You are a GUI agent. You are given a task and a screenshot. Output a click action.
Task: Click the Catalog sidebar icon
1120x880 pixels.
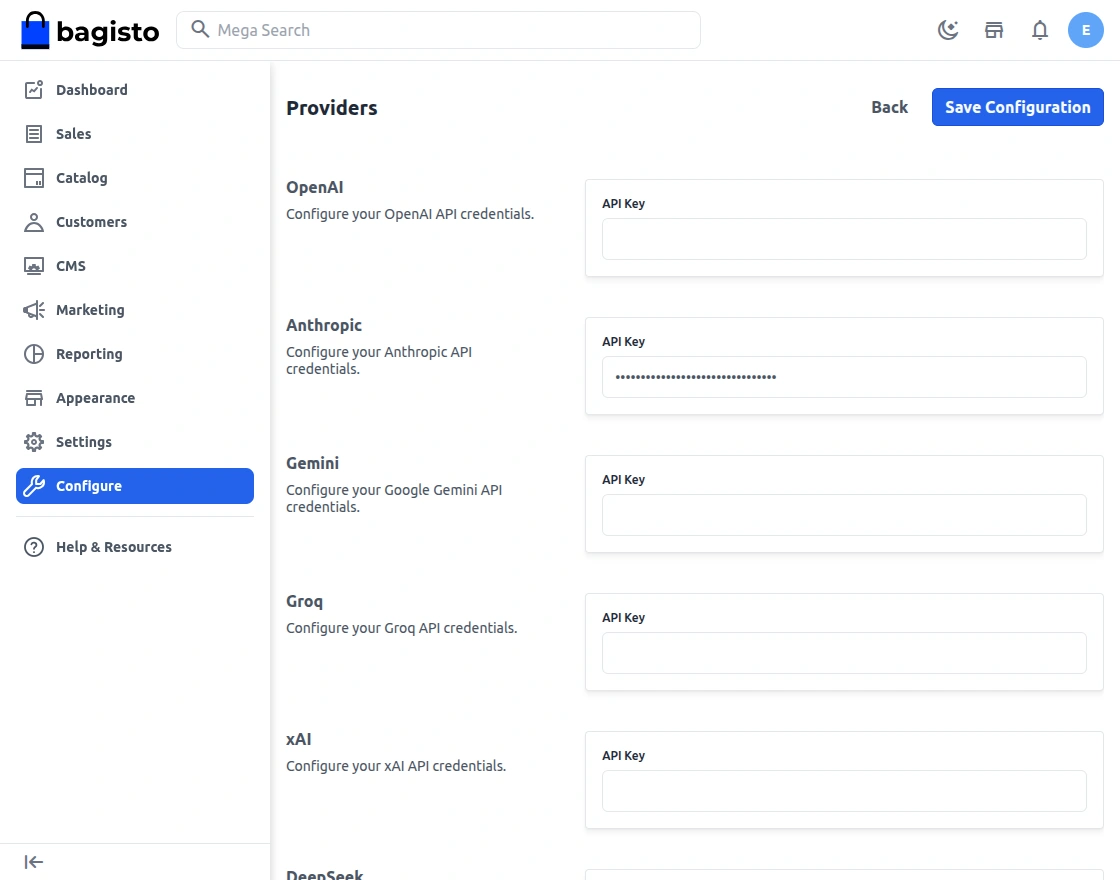pyautogui.click(x=34, y=178)
